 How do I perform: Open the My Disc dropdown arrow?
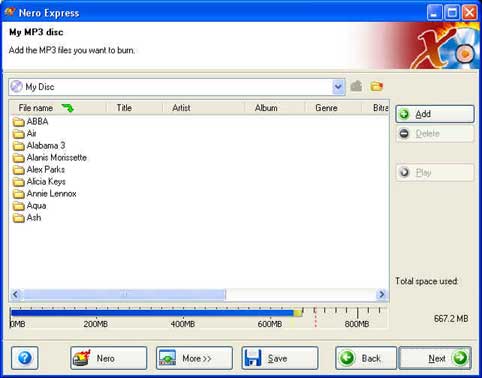point(338,87)
